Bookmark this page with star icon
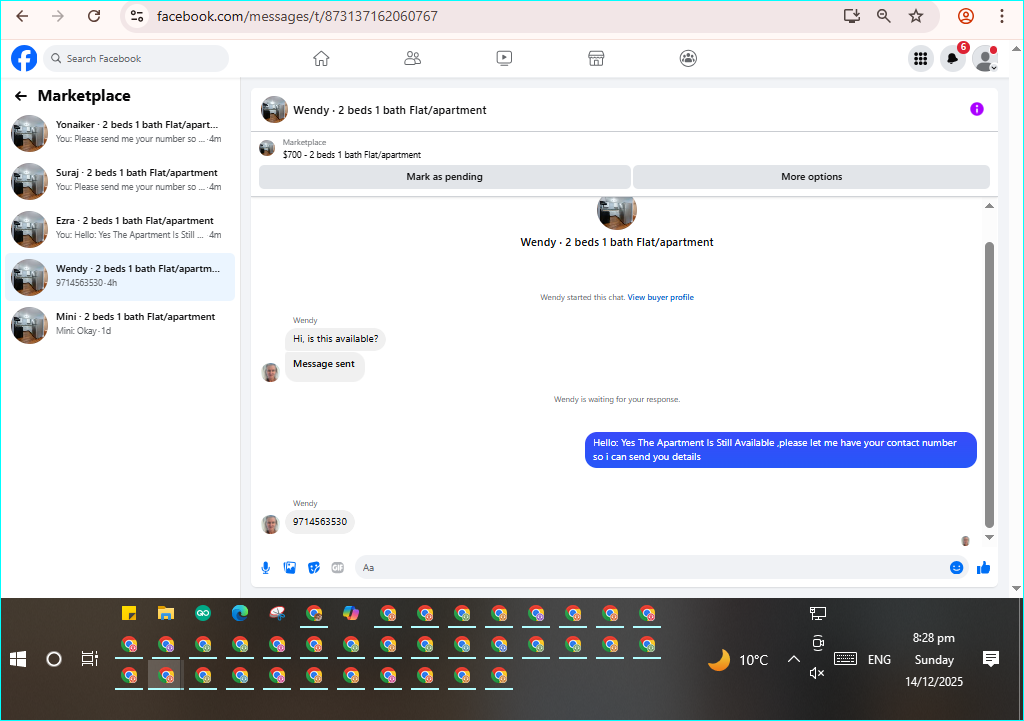This screenshot has height=721, width=1024. click(x=916, y=16)
